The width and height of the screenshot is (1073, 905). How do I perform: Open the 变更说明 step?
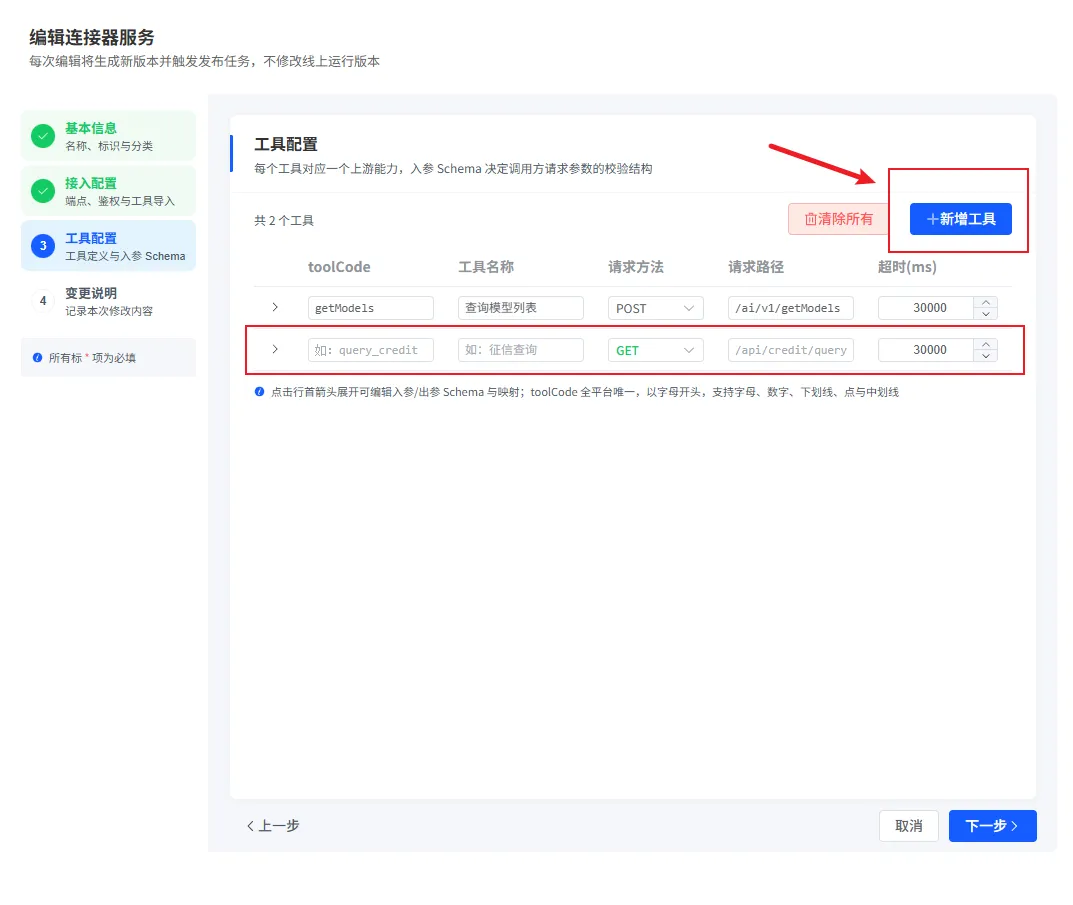(109, 301)
